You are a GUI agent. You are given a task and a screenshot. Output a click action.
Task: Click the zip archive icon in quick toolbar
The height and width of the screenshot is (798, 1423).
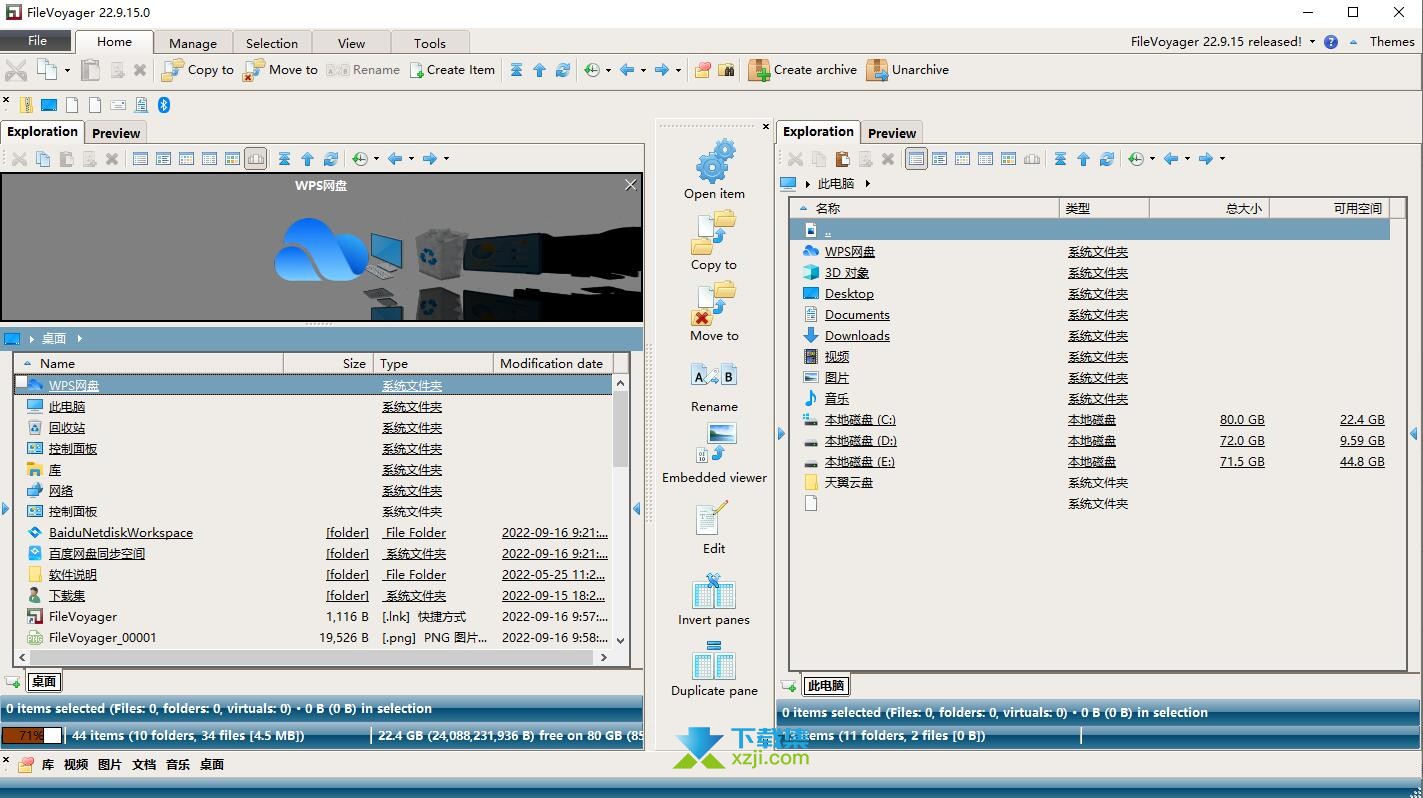pos(27,105)
